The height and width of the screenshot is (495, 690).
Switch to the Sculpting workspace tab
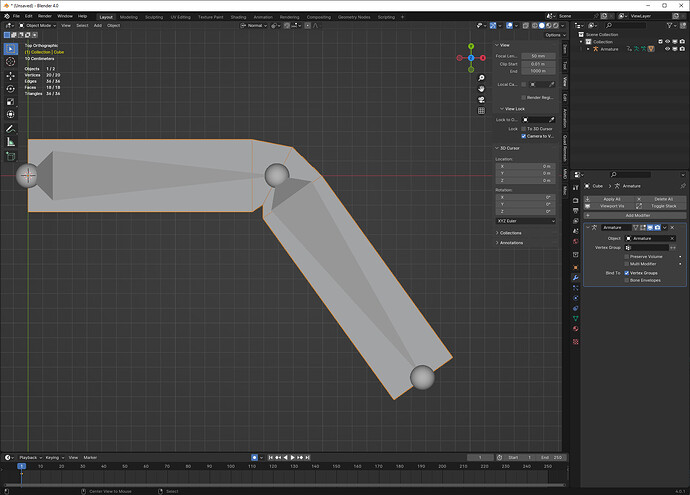[x=154, y=17]
